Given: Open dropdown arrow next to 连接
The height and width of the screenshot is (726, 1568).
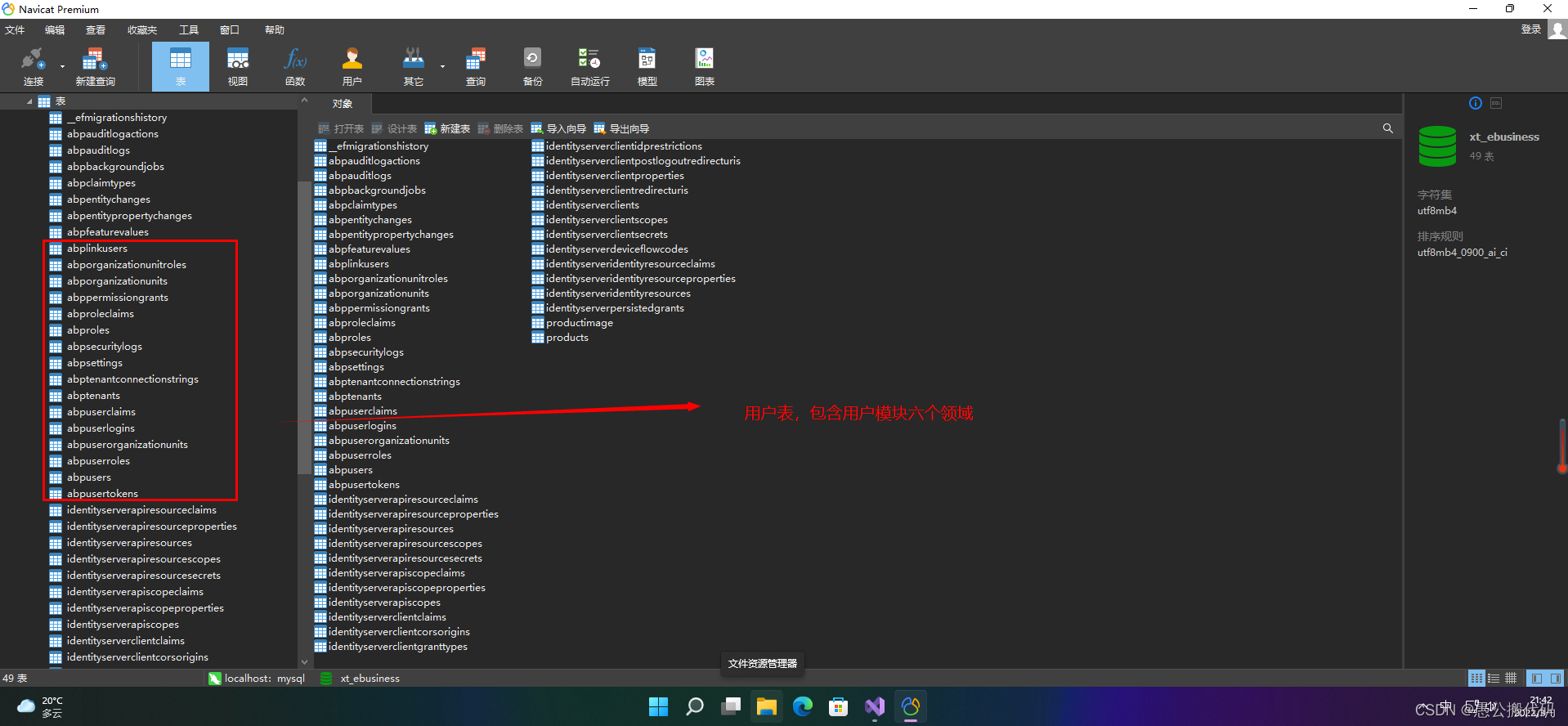Looking at the screenshot, I should pos(62,66).
